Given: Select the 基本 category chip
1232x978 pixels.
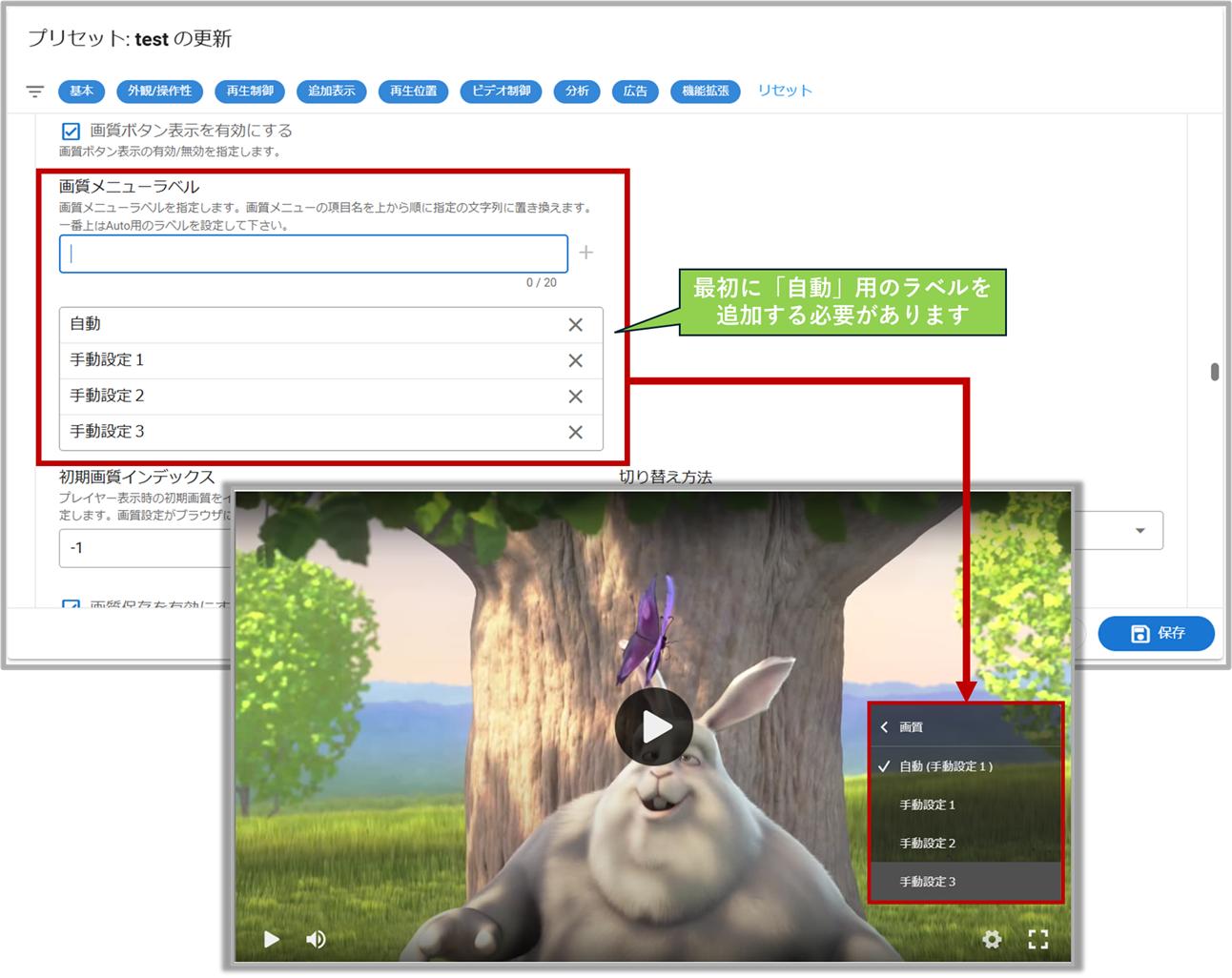Looking at the screenshot, I should pos(81,92).
